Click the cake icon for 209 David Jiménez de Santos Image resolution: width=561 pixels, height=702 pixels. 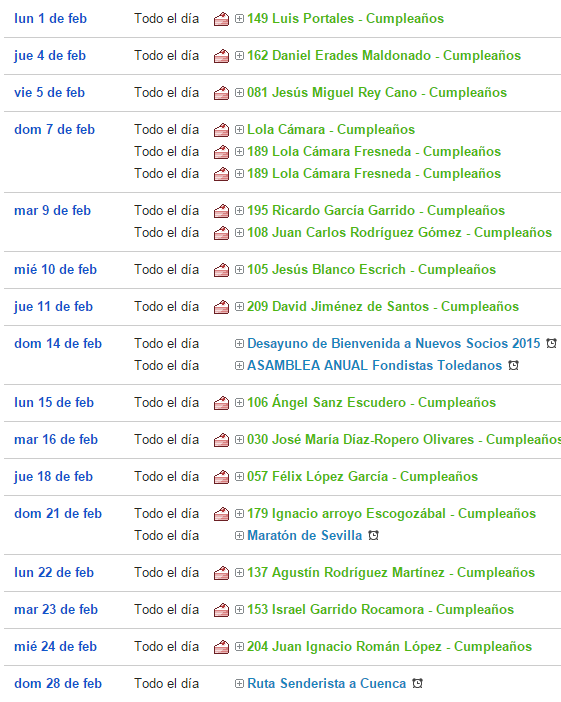tap(221, 307)
